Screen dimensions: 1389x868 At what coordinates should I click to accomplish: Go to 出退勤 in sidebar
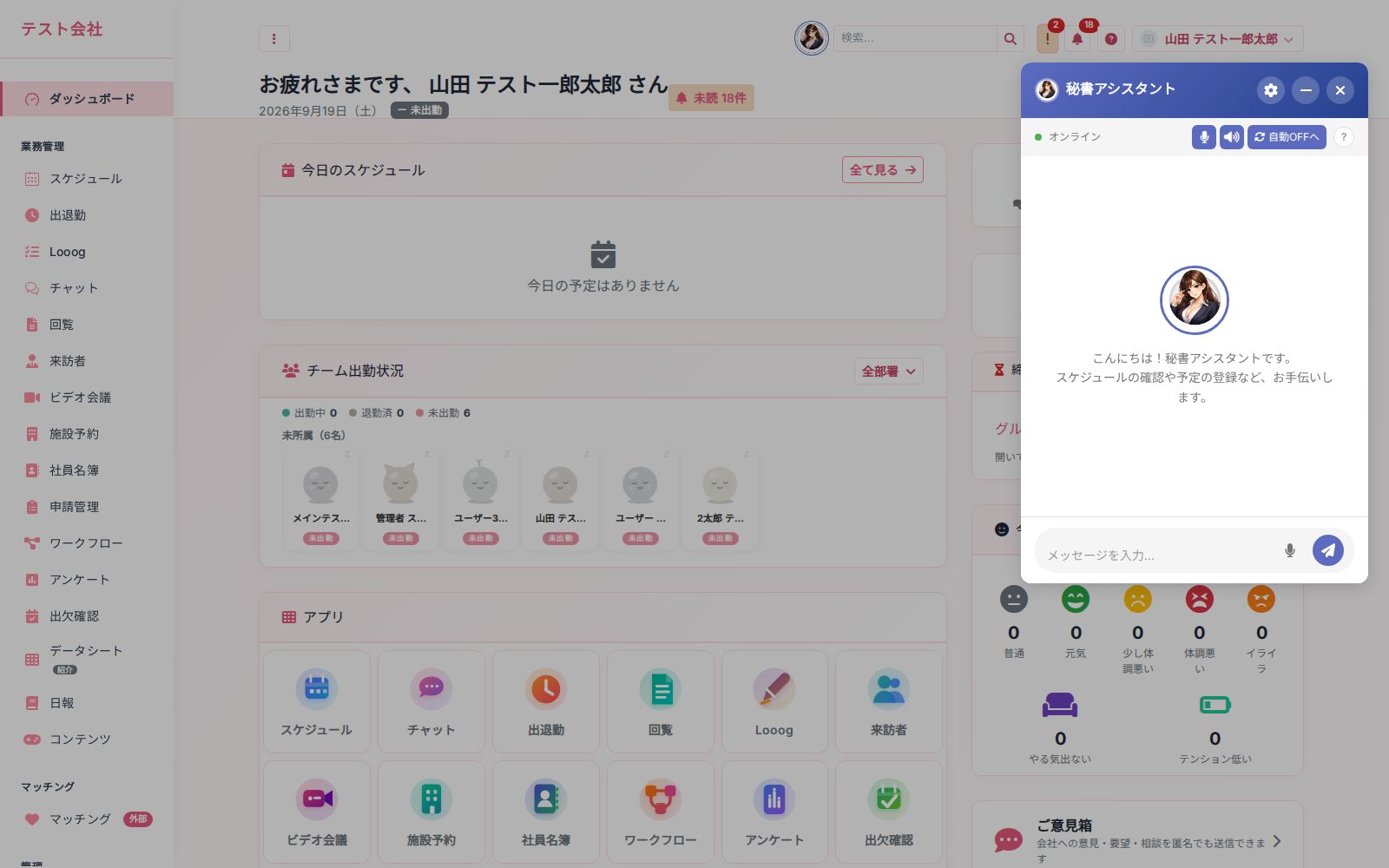87,215
